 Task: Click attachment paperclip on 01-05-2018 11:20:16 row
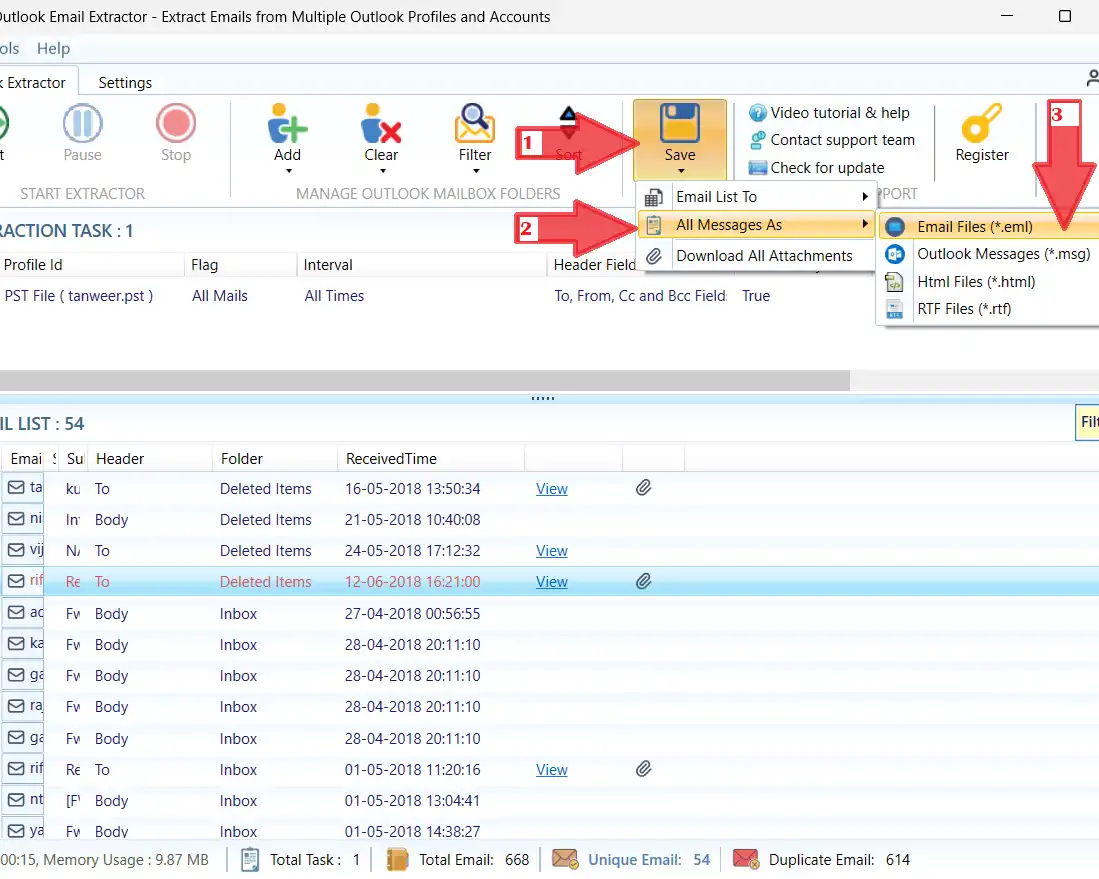coord(643,769)
